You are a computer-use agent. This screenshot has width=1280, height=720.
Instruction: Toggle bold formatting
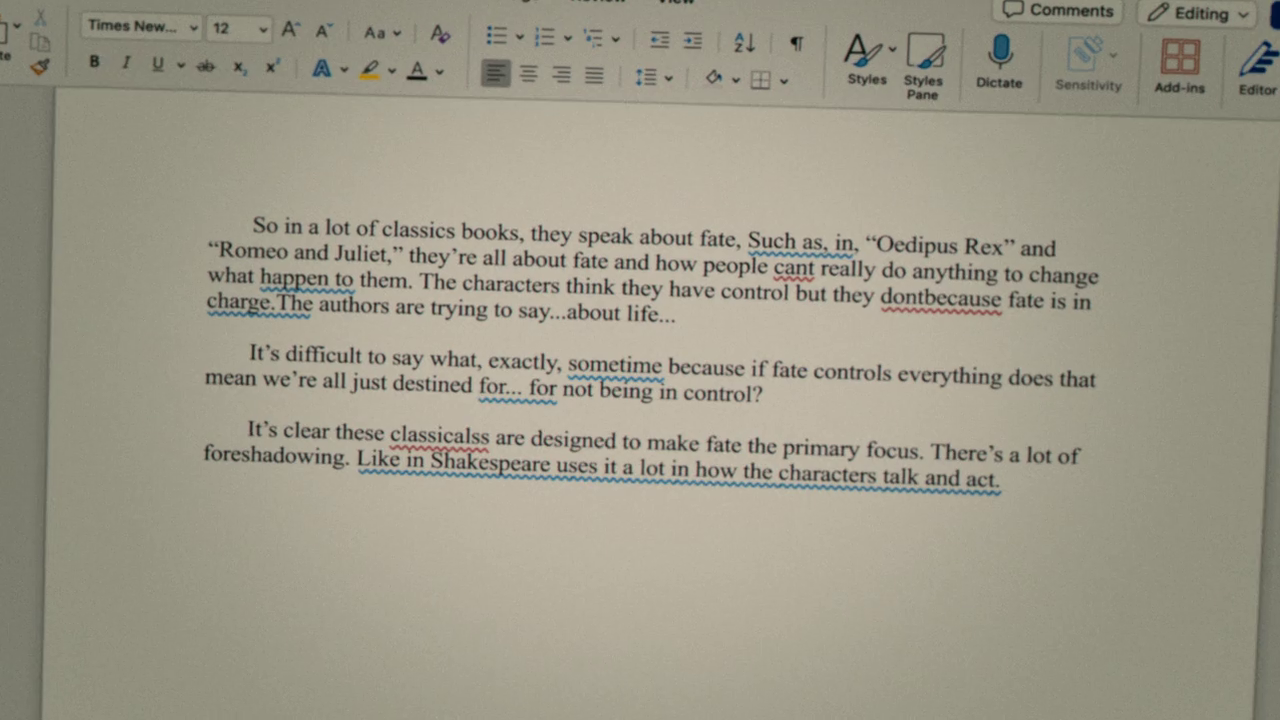[94, 62]
